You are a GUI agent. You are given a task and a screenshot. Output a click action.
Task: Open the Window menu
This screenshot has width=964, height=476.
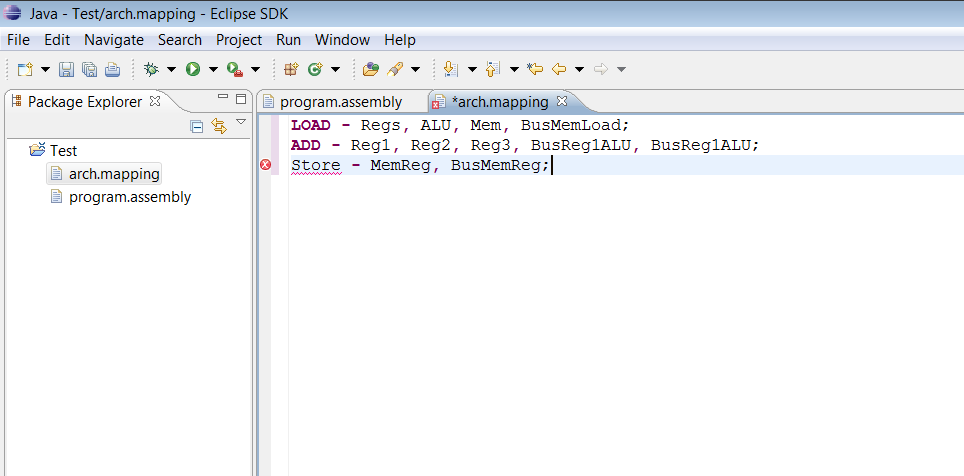click(342, 40)
